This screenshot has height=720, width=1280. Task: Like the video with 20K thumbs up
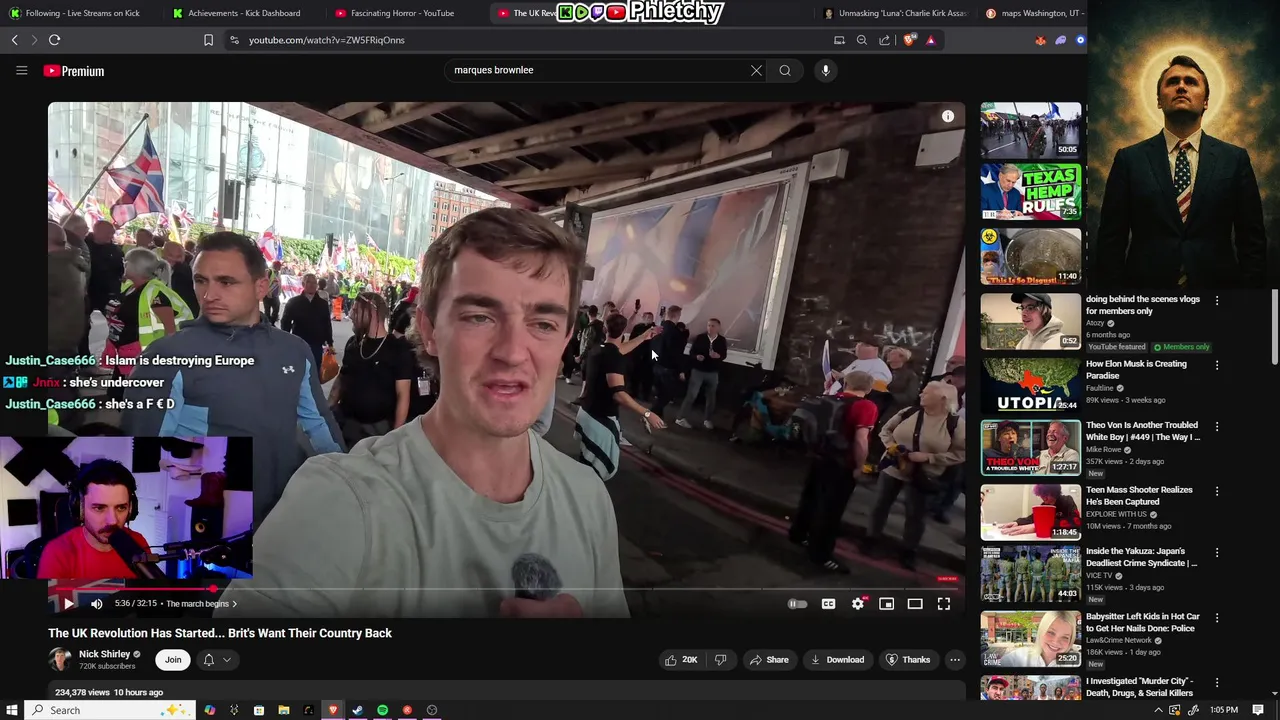[x=681, y=660]
